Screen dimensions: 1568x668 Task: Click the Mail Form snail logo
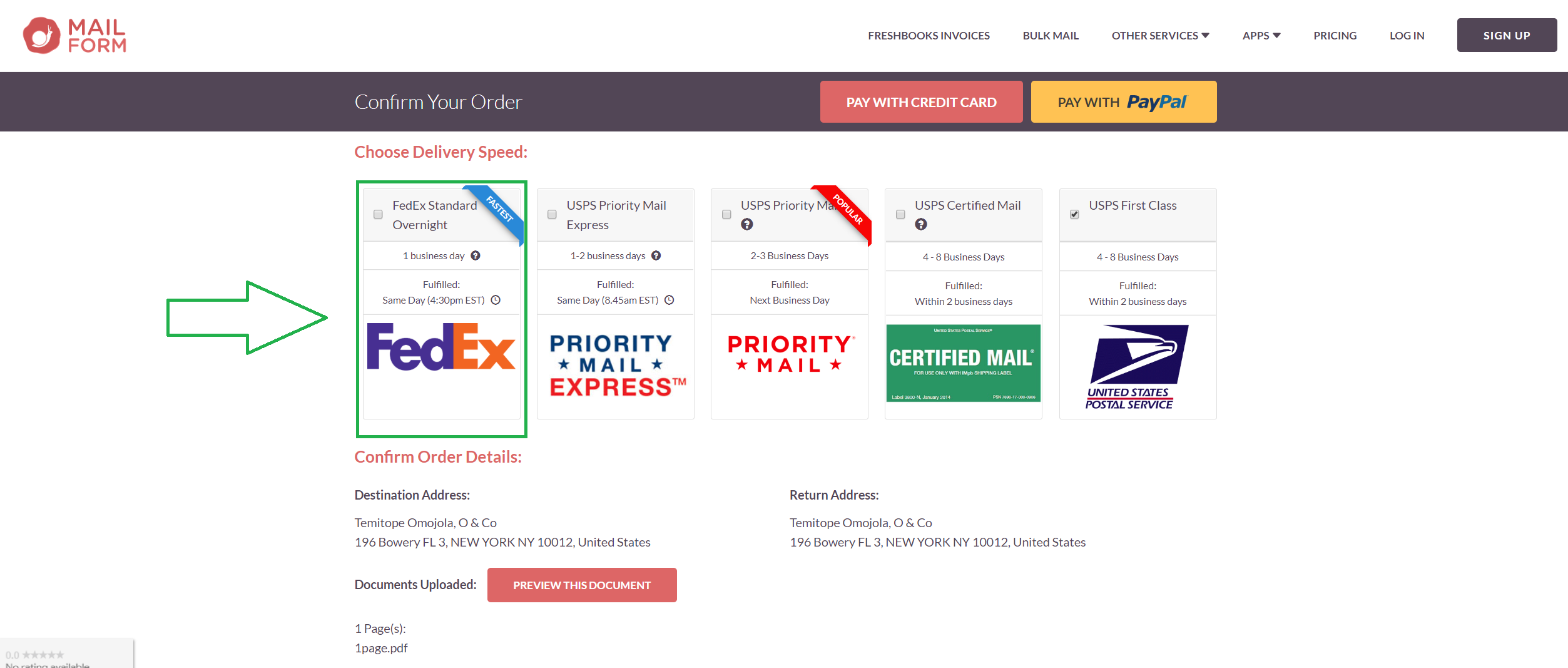42,36
